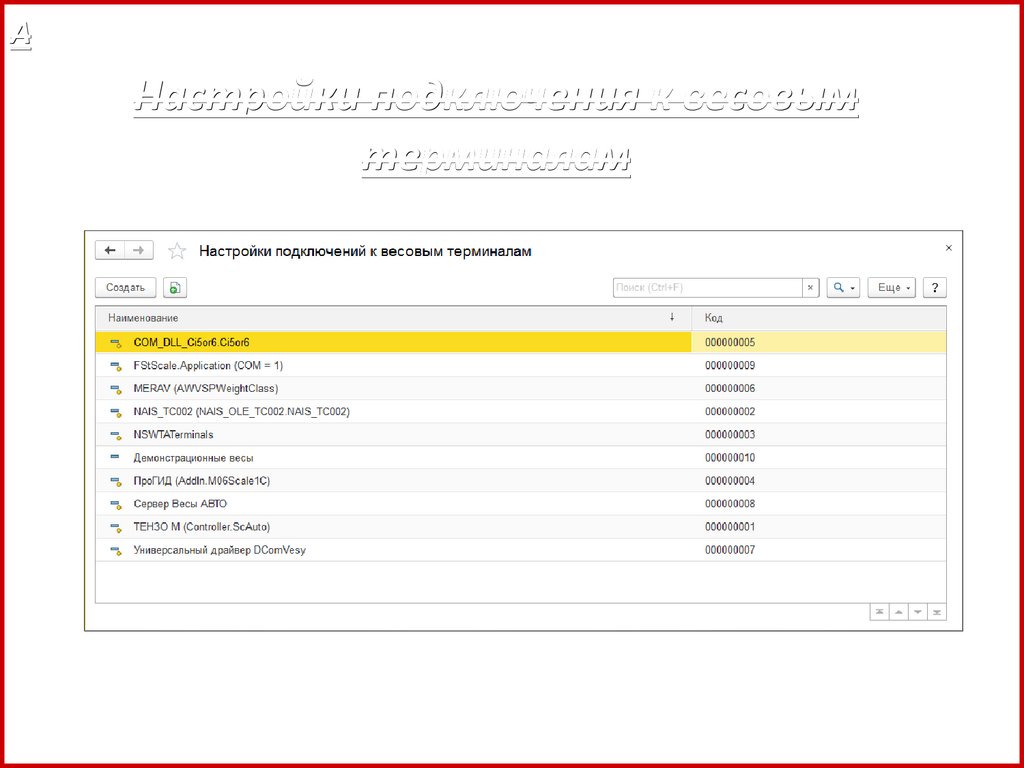Click the forward navigation arrow
Viewport: 1024px width, 768px height.
click(139, 251)
